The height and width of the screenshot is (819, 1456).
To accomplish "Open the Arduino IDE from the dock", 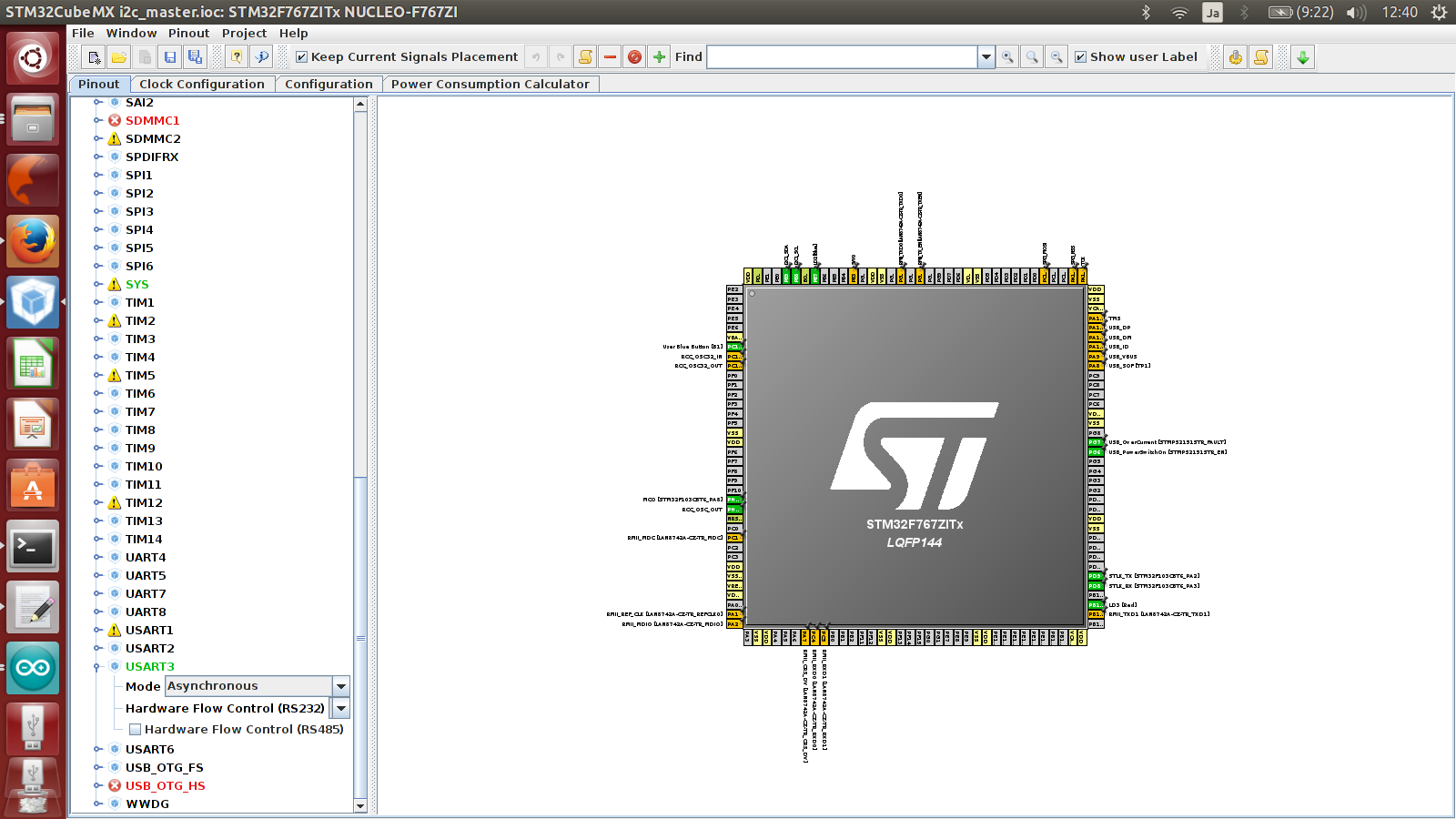I will [33, 669].
